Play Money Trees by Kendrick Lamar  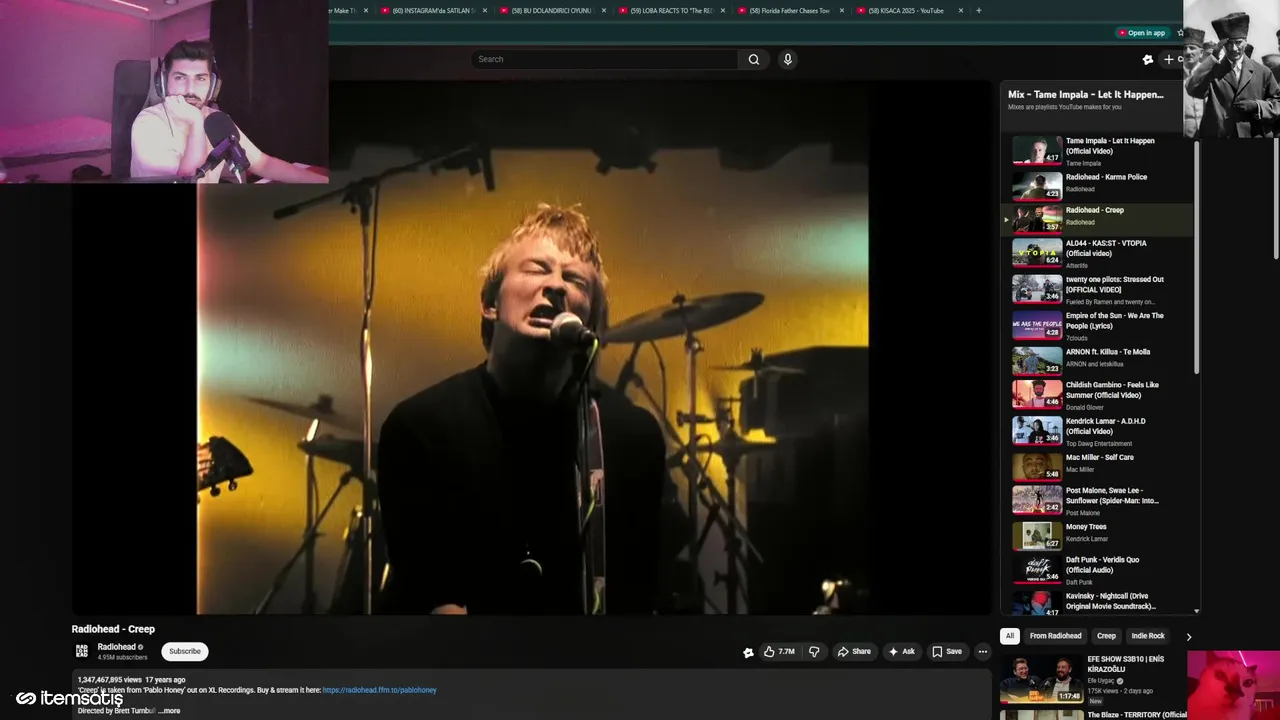pos(1098,535)
